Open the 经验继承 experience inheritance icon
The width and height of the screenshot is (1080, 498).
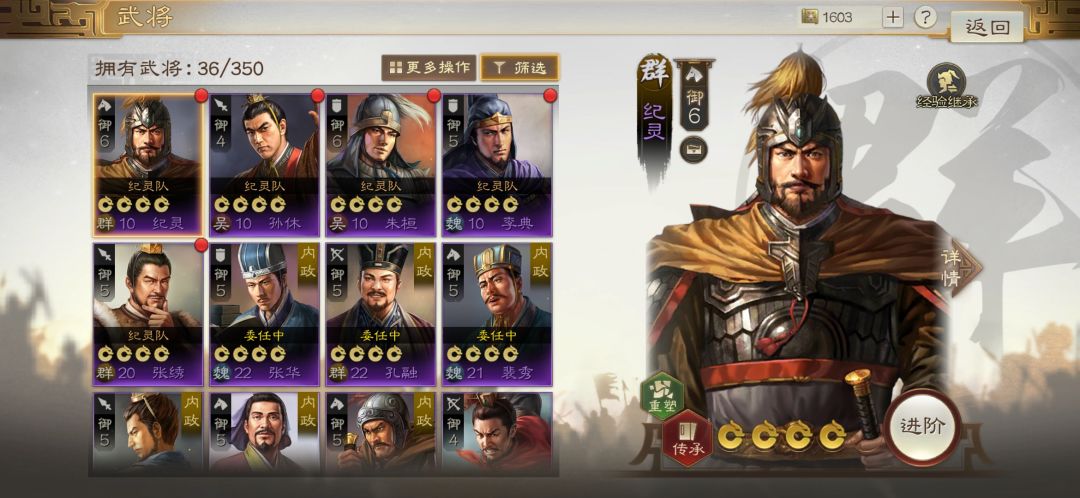click(x=946, y=85)
